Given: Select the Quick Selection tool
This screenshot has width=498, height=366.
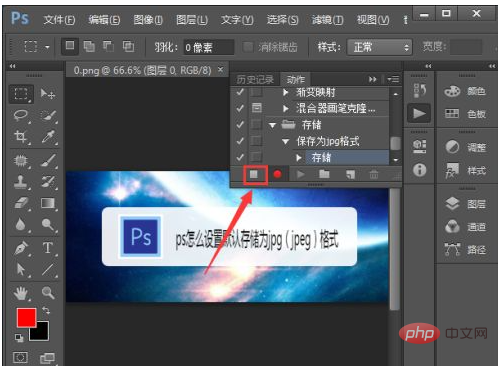Looking at the screenshot, I should [49, 115].
